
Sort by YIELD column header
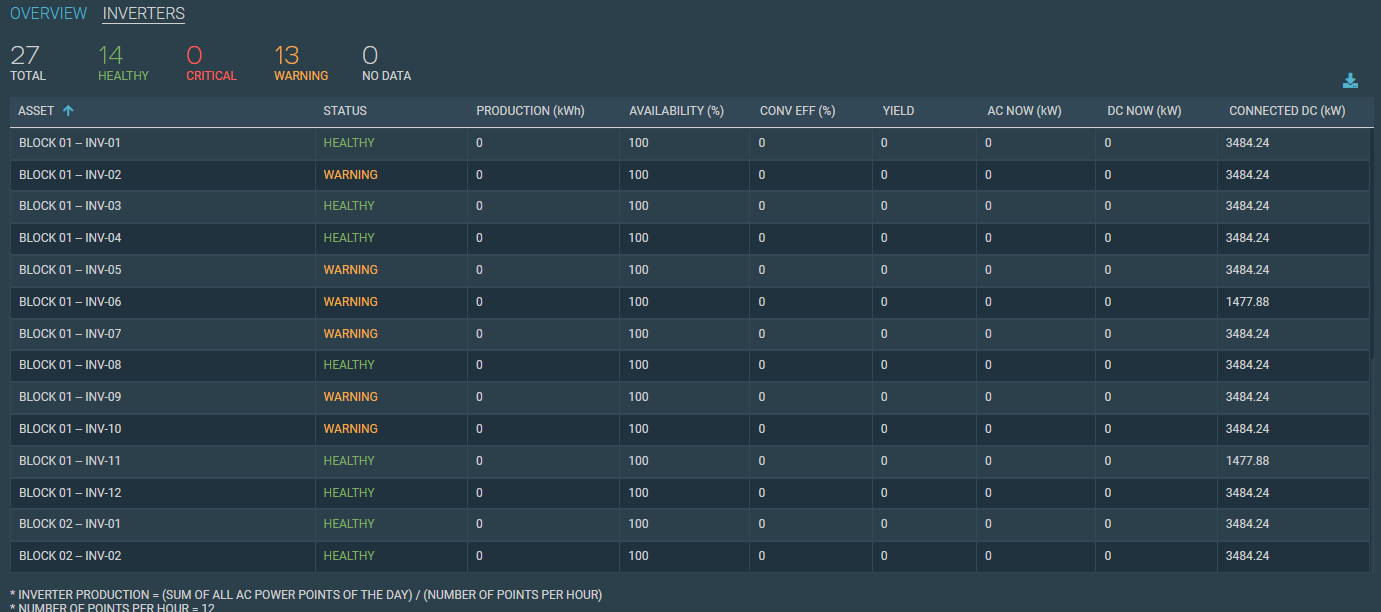(x=898, y=111)
